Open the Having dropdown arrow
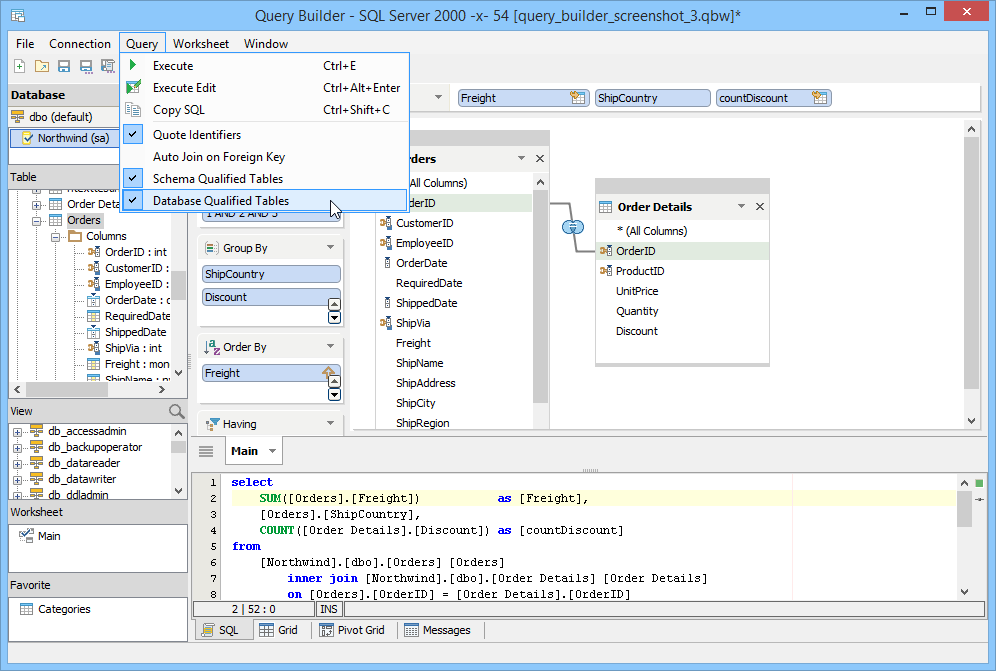Image resolution: width=996 pixels, height=671 pixels. click(330, 423)
